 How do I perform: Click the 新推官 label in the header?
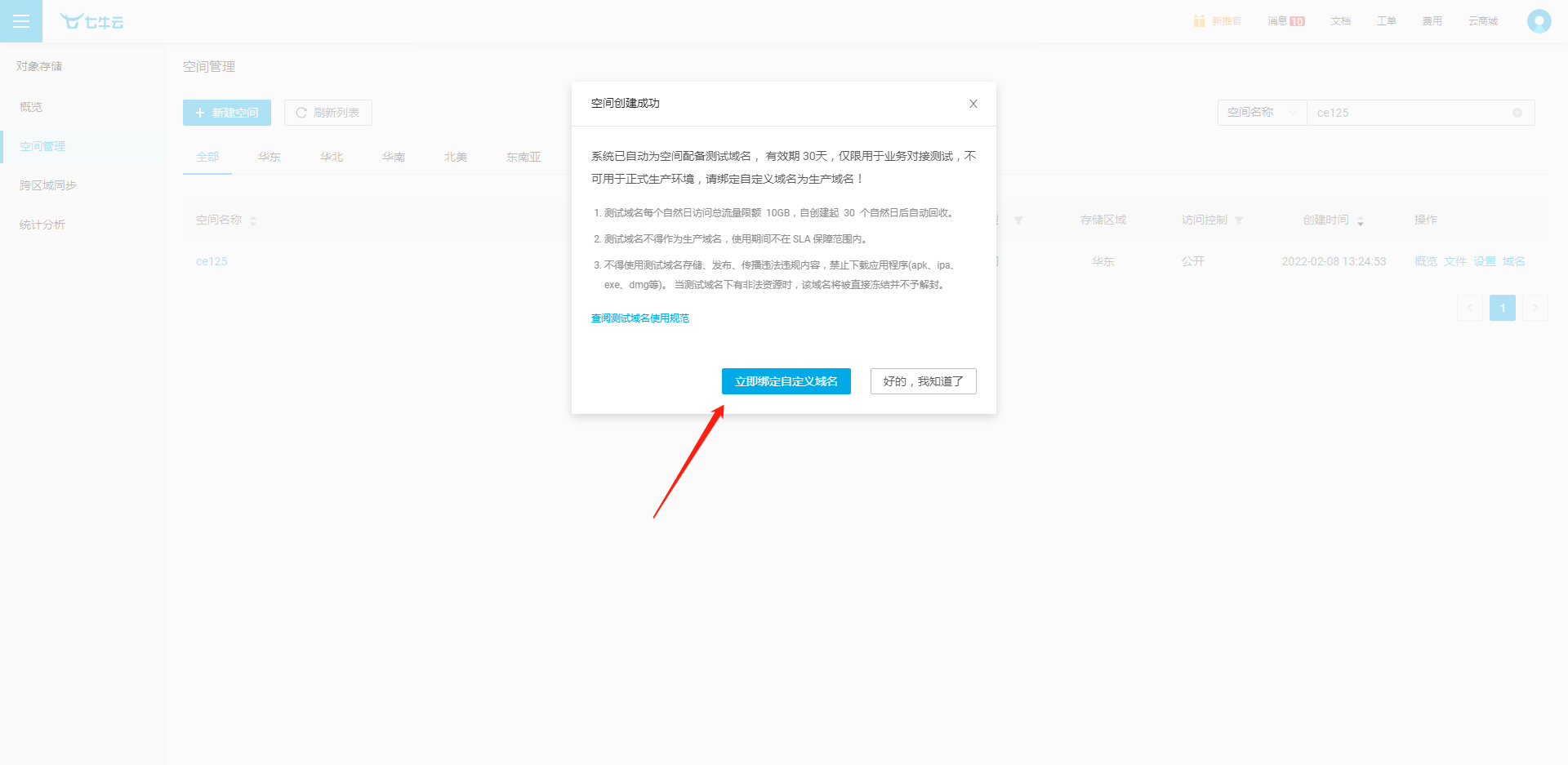click(1226, 21)
